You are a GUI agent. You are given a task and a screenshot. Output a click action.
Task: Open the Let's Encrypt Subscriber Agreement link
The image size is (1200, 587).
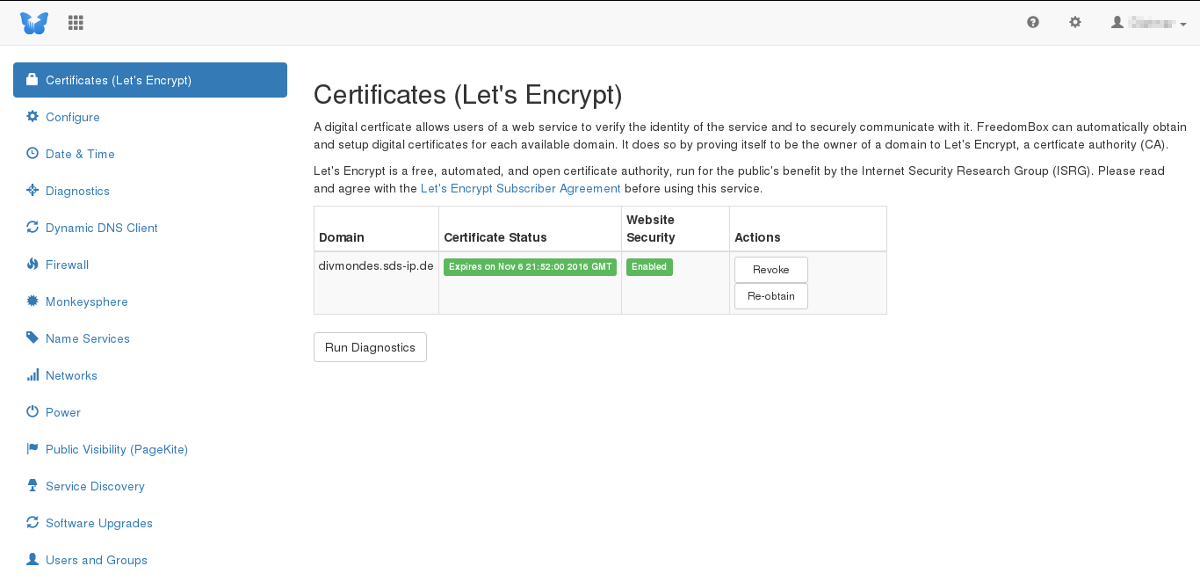[520, 188]
